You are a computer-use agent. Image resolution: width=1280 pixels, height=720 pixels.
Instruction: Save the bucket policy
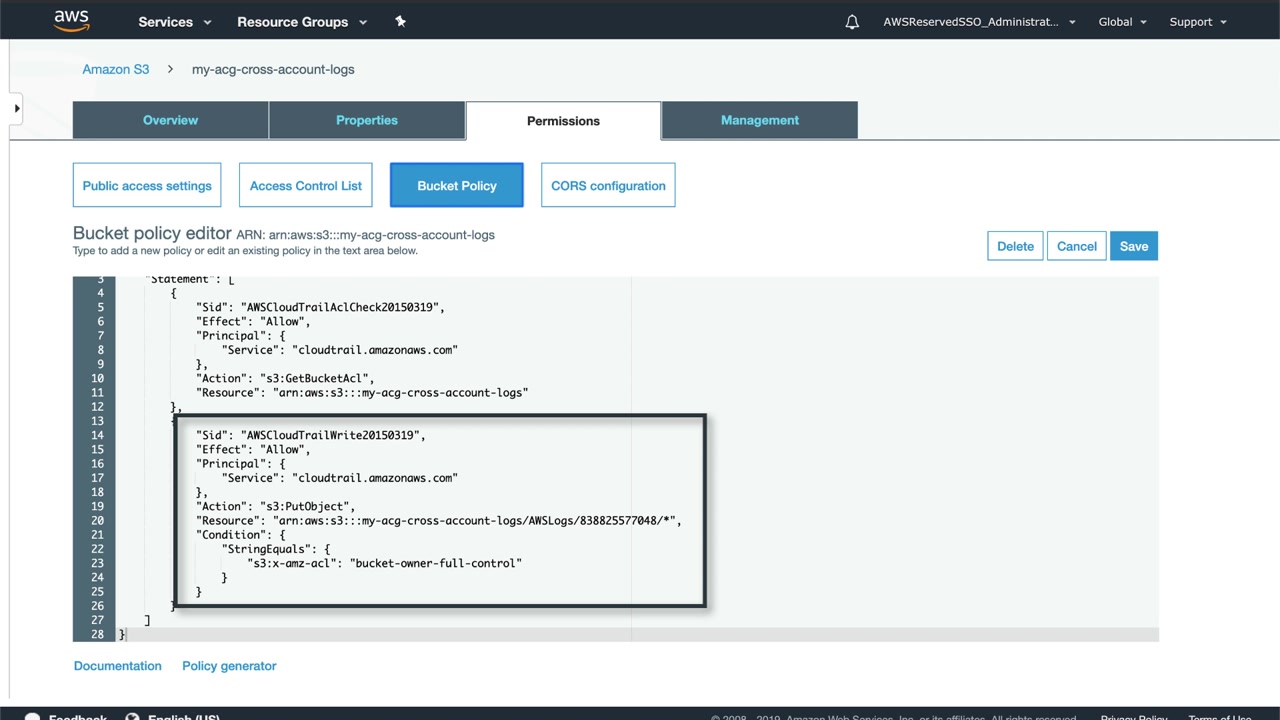1134,246
